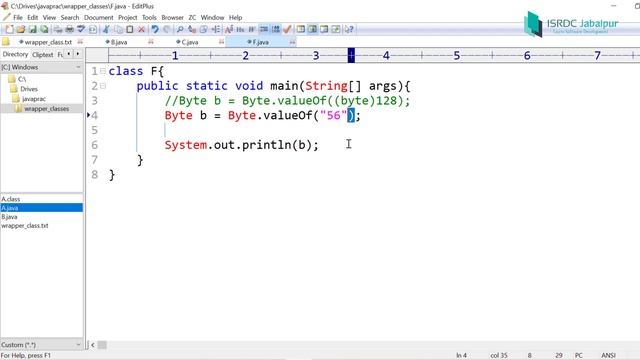
Task: Select B.java in the file list
Action: 9,217
